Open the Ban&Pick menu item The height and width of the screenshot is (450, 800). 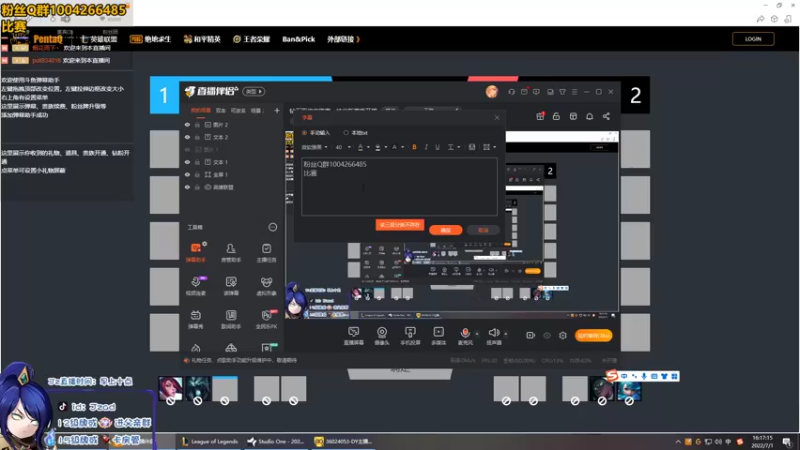pyautogui.click(x=298, y=39)
